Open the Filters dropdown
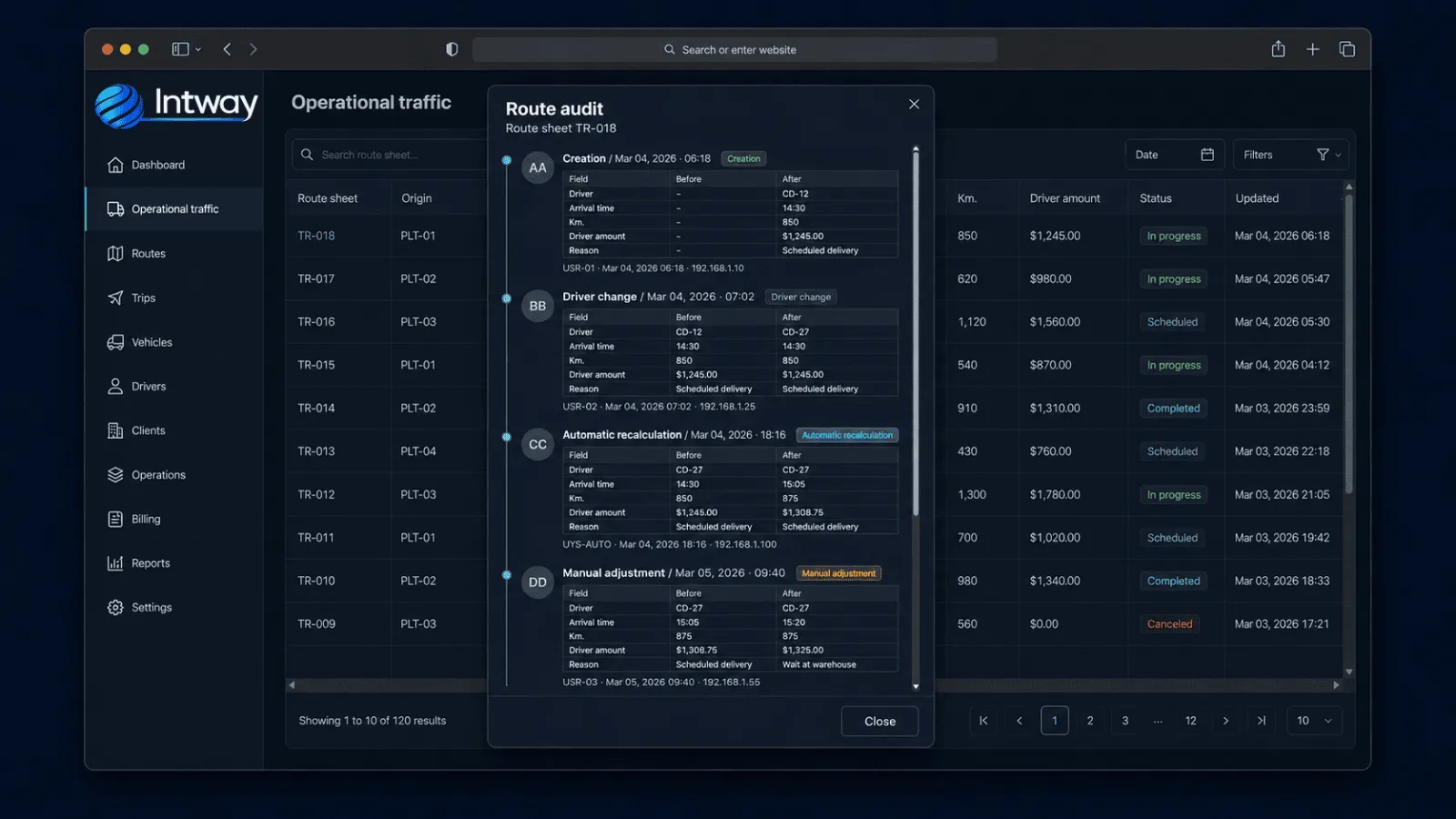Screen dimensions: 1456x819 [x=1290, y=155]
